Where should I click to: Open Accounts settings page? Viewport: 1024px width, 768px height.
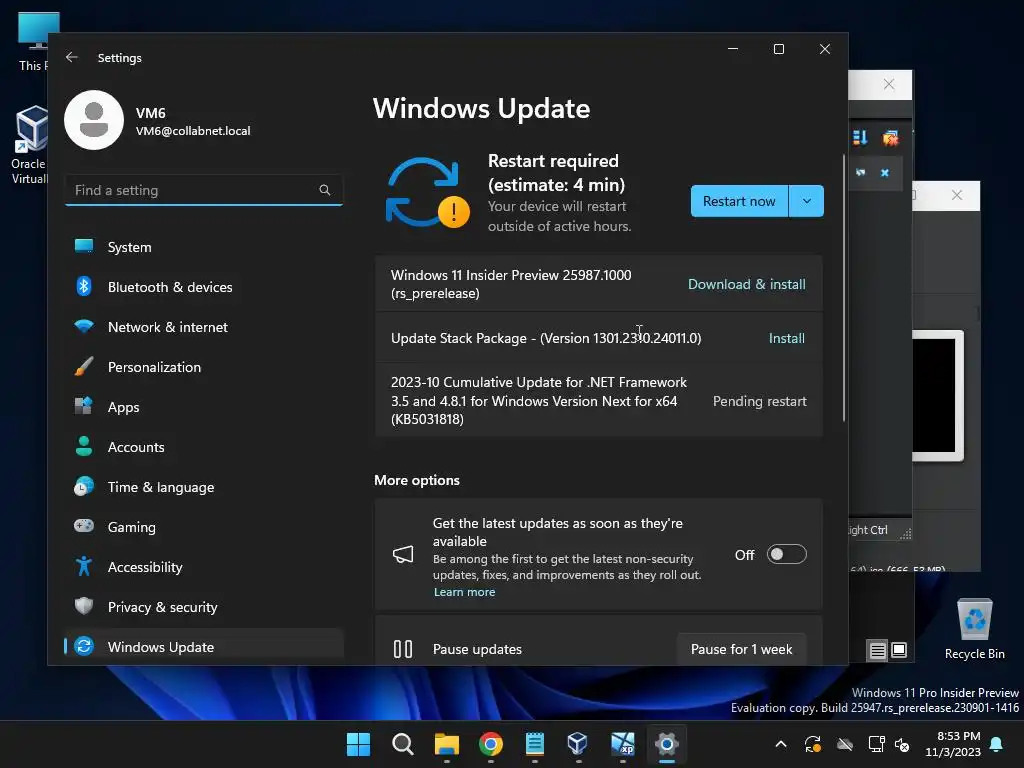pyautogui.click(x=203, y=447)
